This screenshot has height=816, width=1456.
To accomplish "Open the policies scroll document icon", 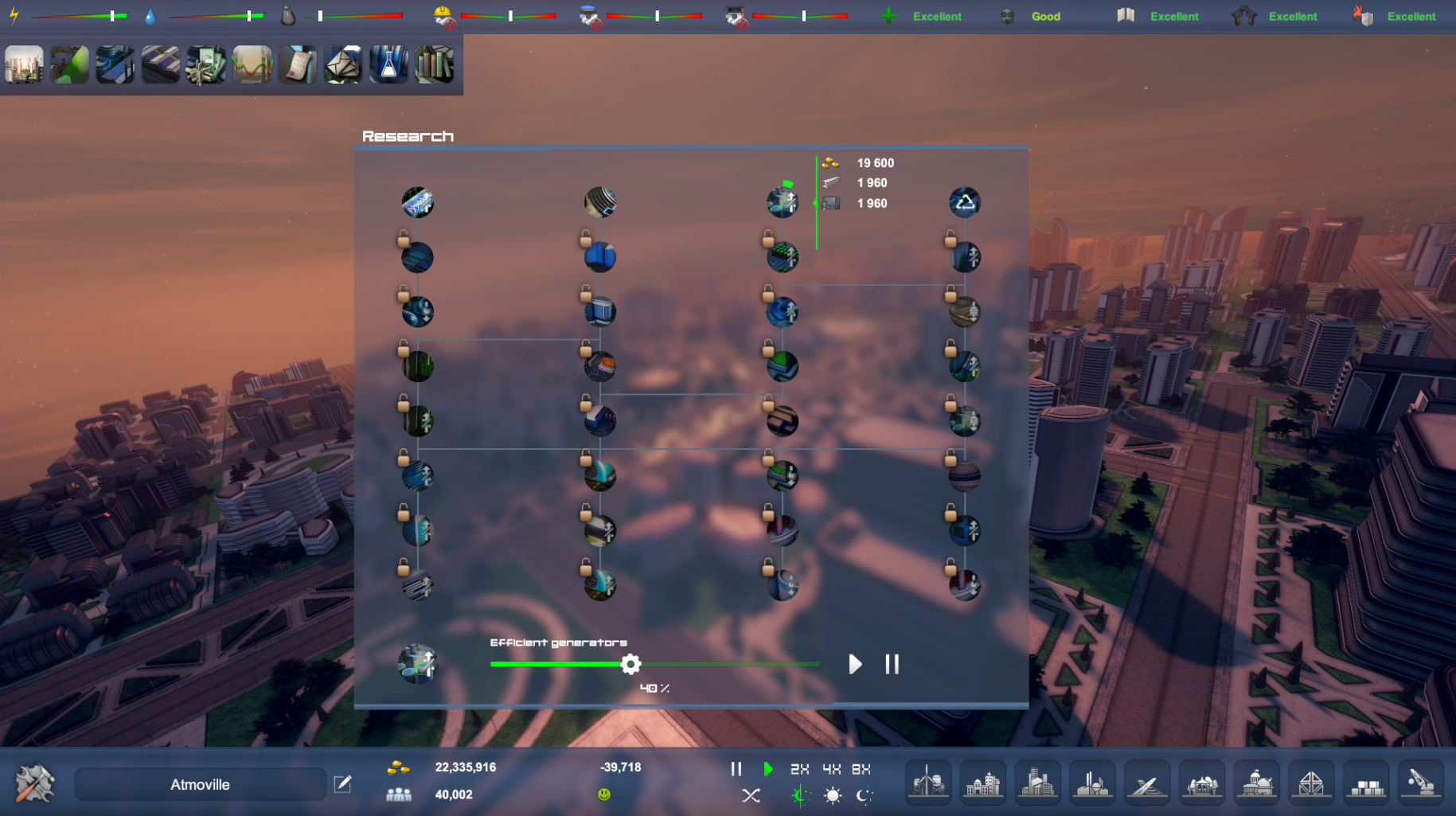I will 298,64.
